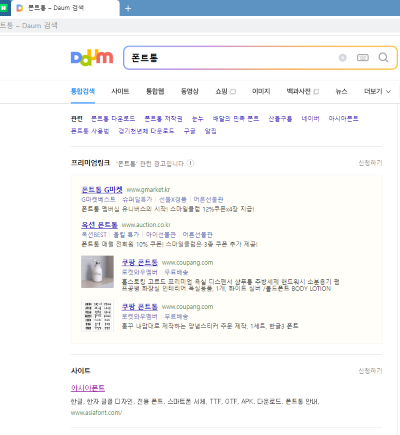Click 무료배송 under the BODY LOTION ad
Viewport: 400px width, 435px height.
[x=176, y=272]
